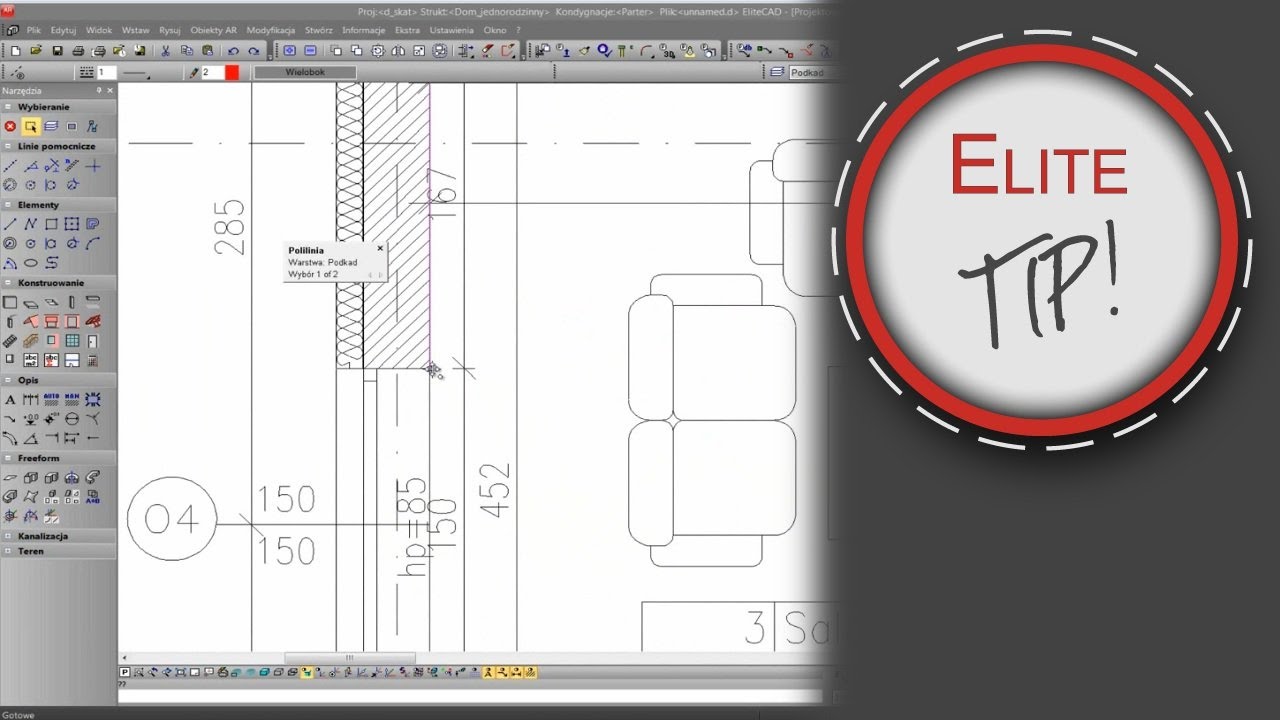Click the Redo arrow icon
This screenshot has width=1280, height=720.
253,50
